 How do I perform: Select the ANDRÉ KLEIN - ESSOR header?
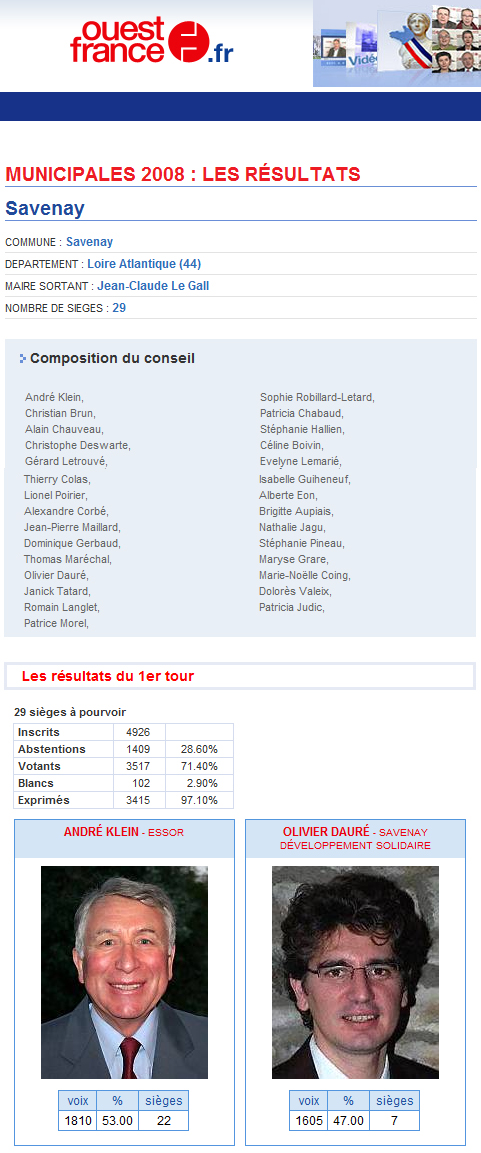coord(124,833)
